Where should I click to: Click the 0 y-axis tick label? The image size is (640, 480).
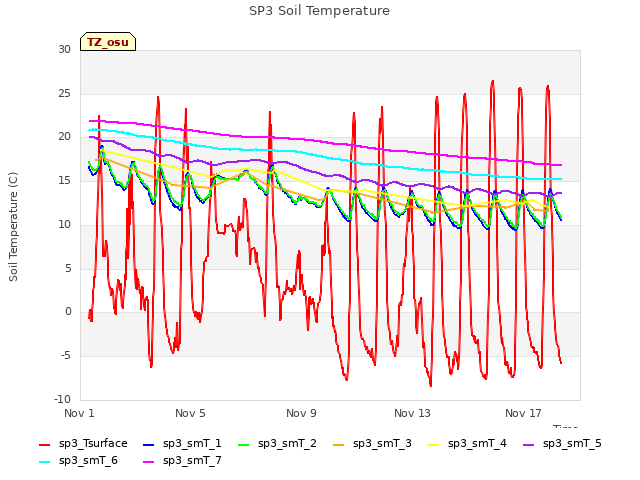click(68, 312)
